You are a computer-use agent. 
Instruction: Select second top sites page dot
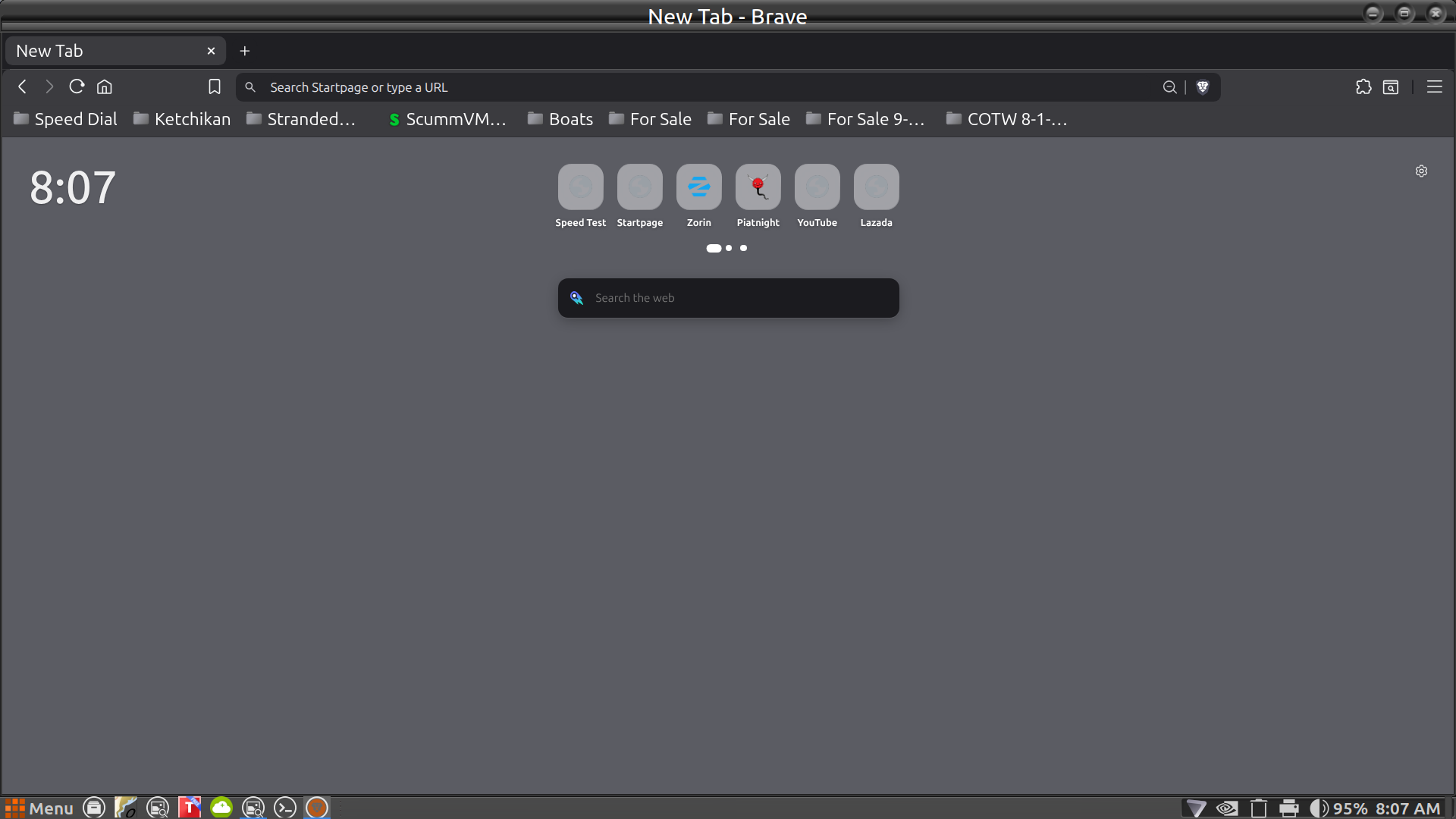click(x=729, y=248)
